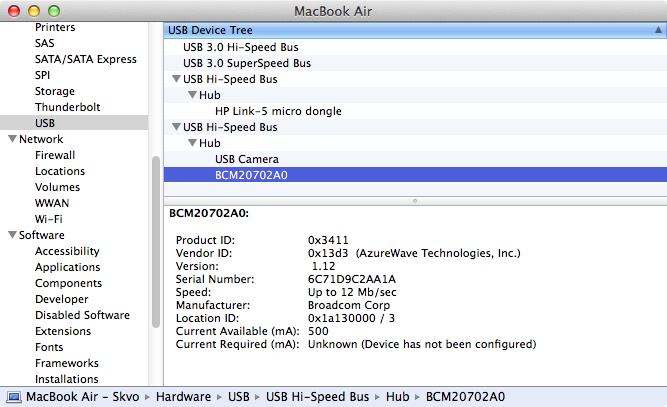Open Disabled Software in the sidebar

tap(82, 315)
